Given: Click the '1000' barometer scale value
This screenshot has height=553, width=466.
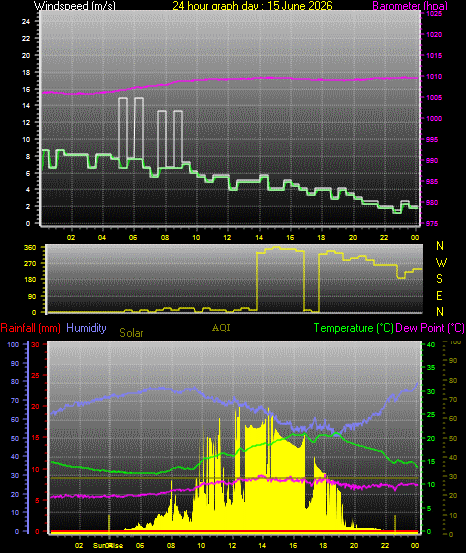Looking at the screenshot, I should pos(434,118).
